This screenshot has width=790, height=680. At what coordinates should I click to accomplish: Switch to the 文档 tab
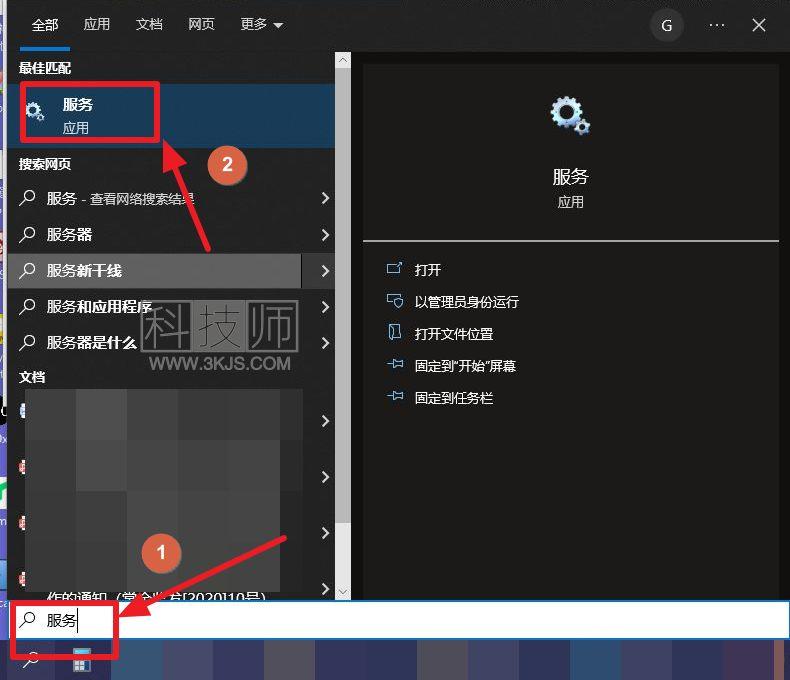point(149,24)
